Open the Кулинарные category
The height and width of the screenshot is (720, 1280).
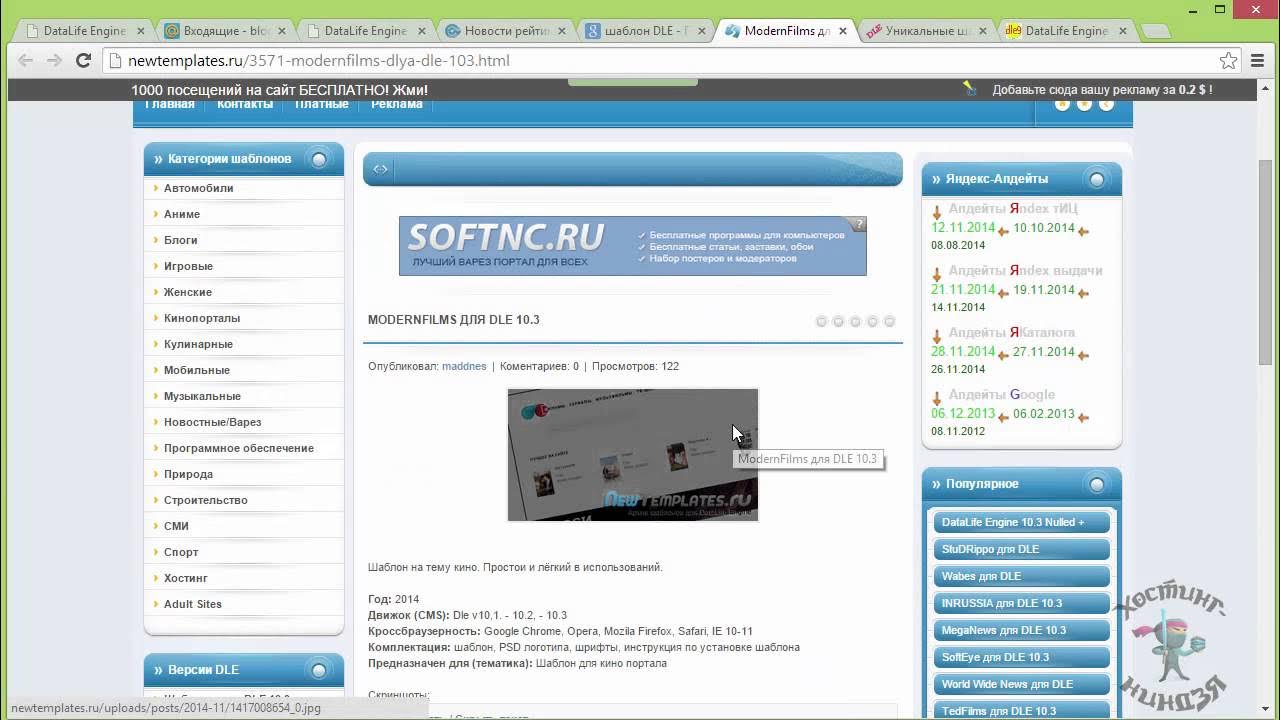pos(198,344)
